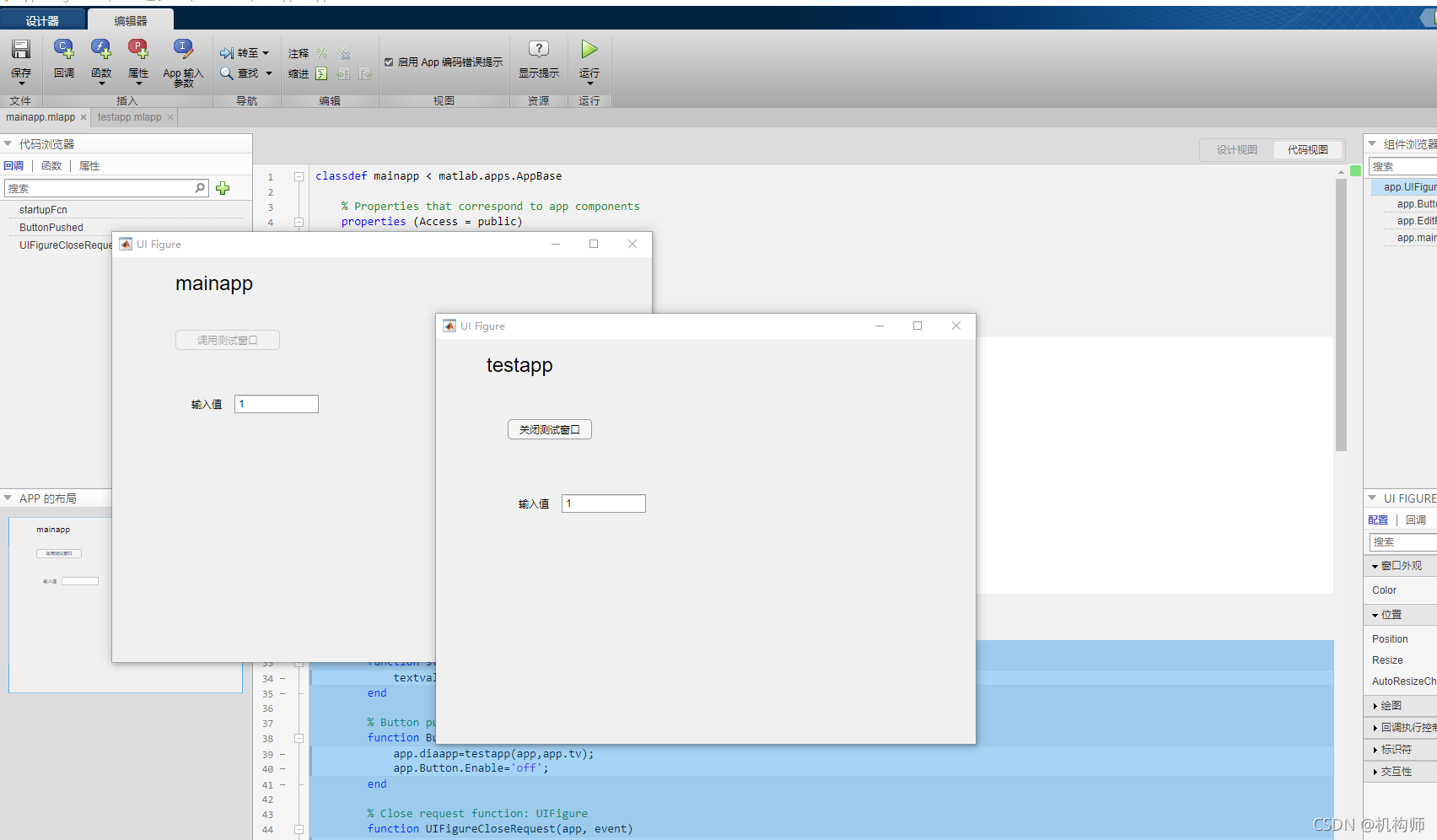The height and width of the screenshot is (840, 1437).
Task: Open the testapp.mlapp file tab
Action: (x=129, y=117)
